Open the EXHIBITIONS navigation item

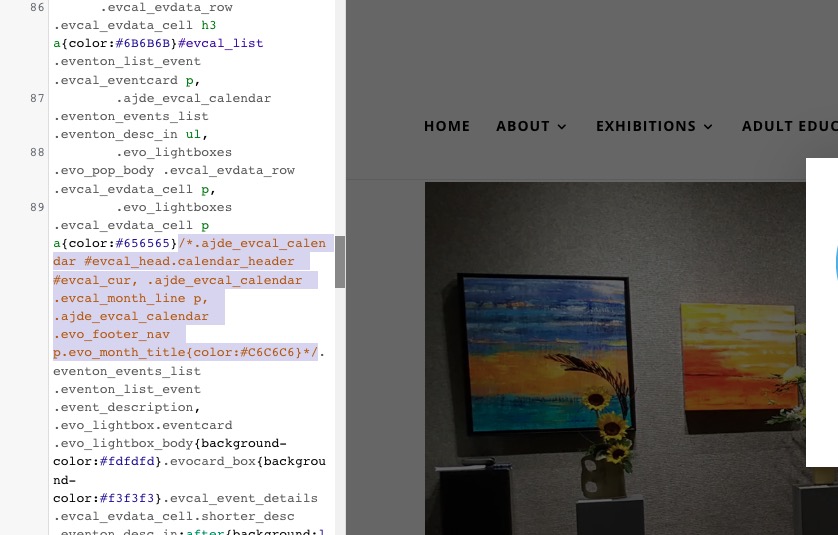(645, 126)
